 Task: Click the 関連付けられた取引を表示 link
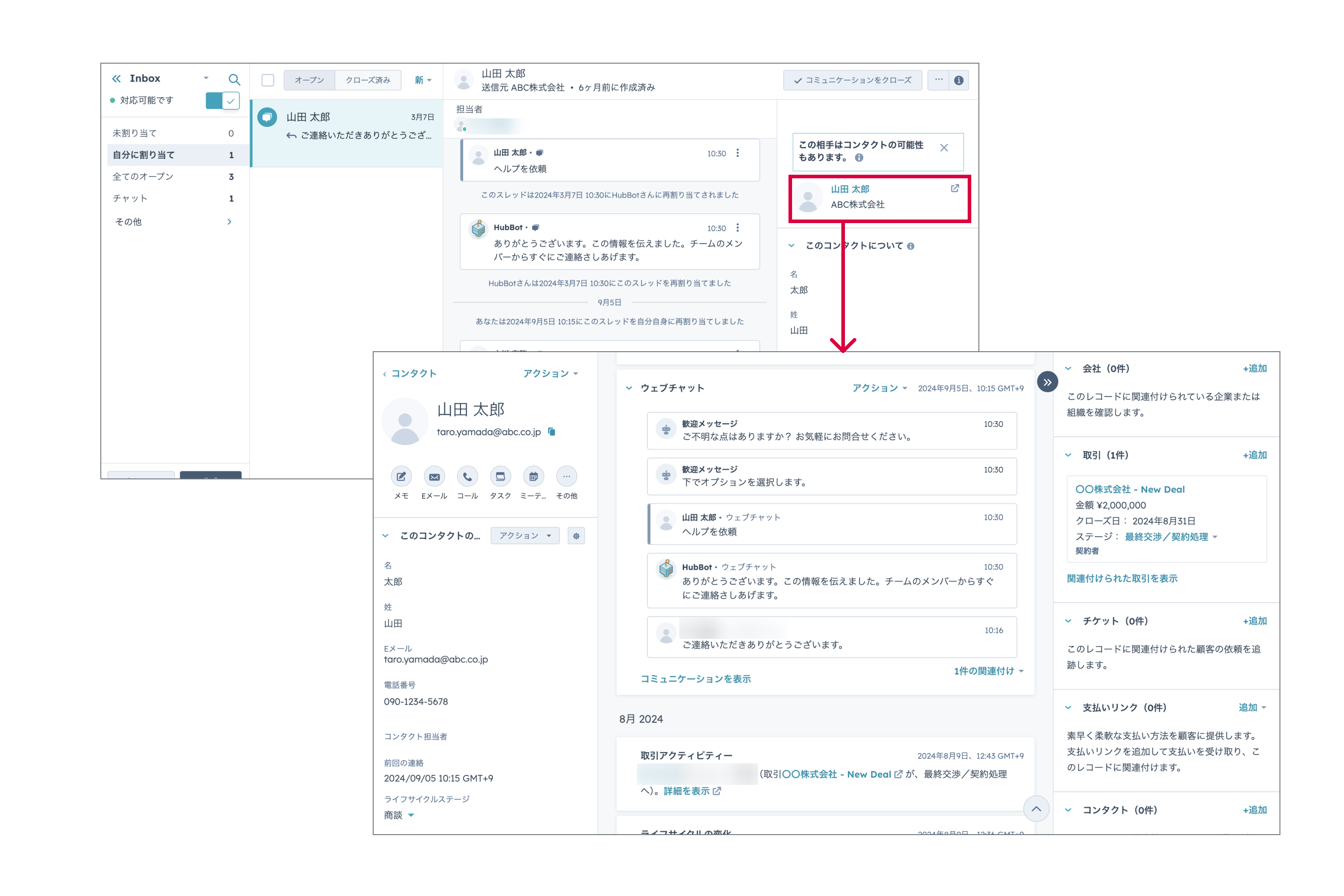(x=1122, y=578)
